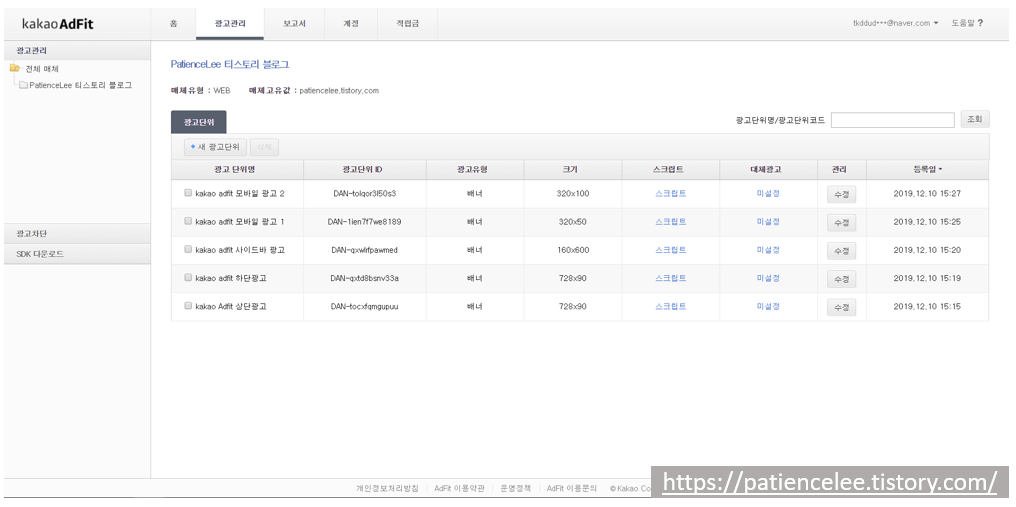The height and width of the screenshot is (507, 1016).
Task: Click the disabled 삭제 button
Action: pyautogui.click(x=264, y=147)
